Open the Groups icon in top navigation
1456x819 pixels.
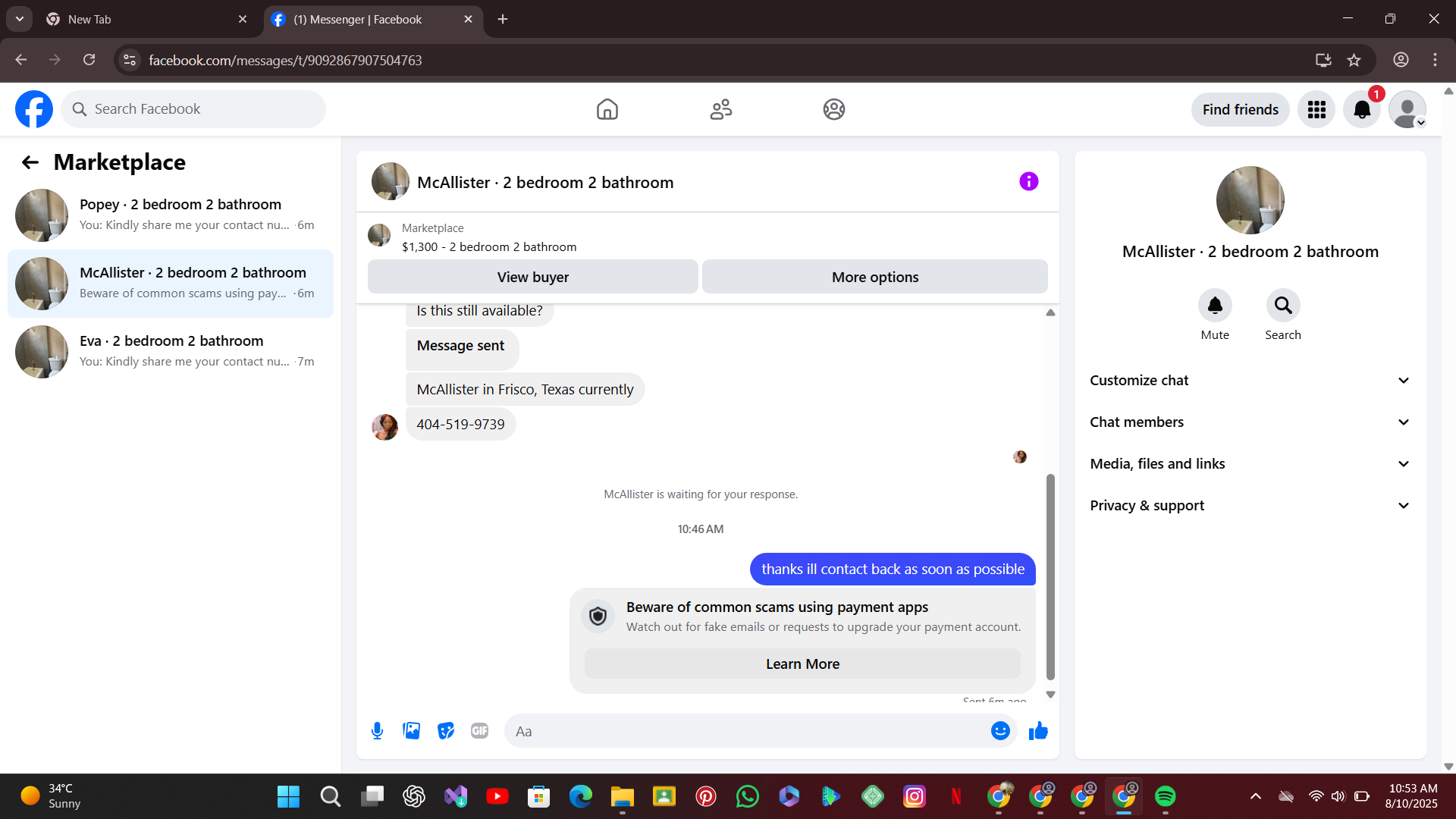[834, 109]
